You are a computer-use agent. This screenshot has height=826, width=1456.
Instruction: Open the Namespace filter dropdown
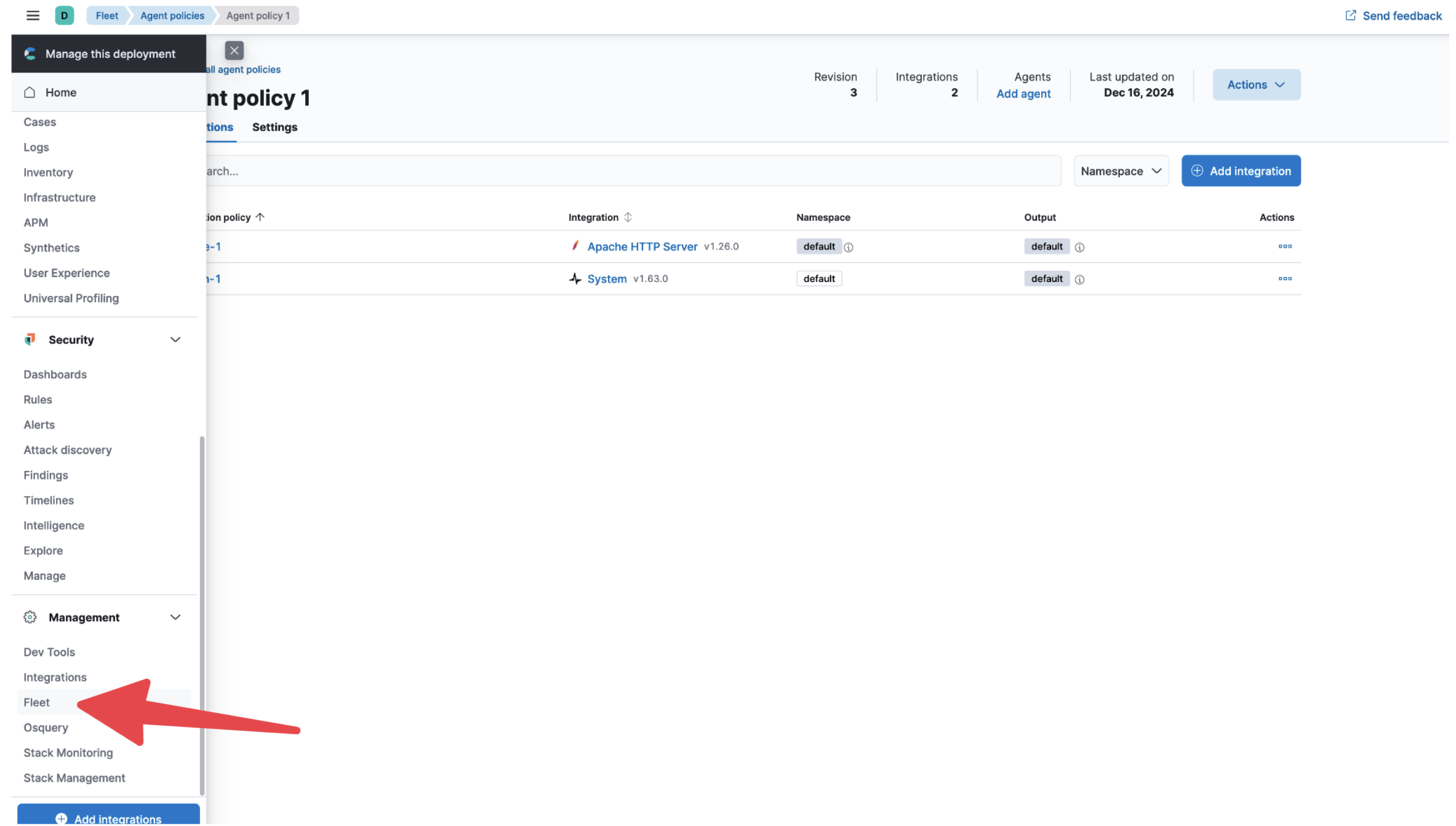(x=1121, y=171)
